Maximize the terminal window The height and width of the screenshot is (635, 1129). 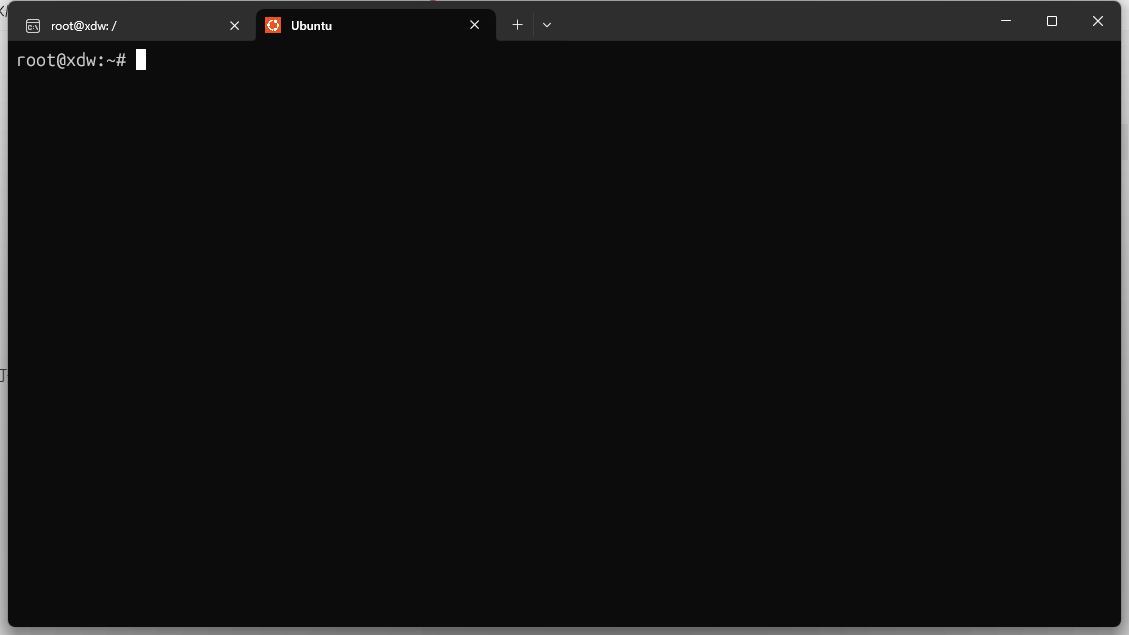click(x=1052, y=21)
